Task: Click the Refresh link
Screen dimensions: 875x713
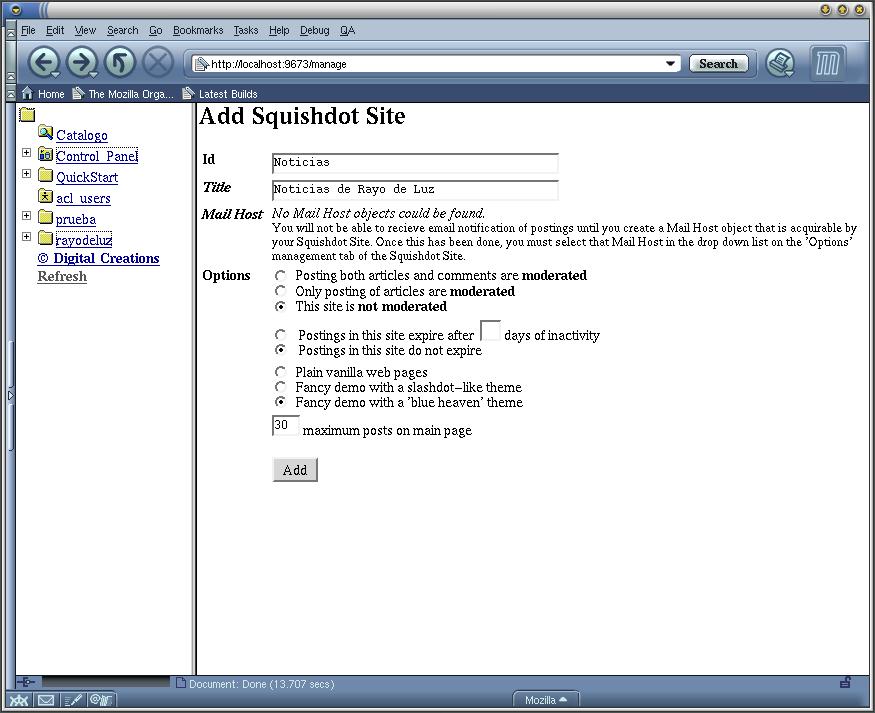Action: 62,276
